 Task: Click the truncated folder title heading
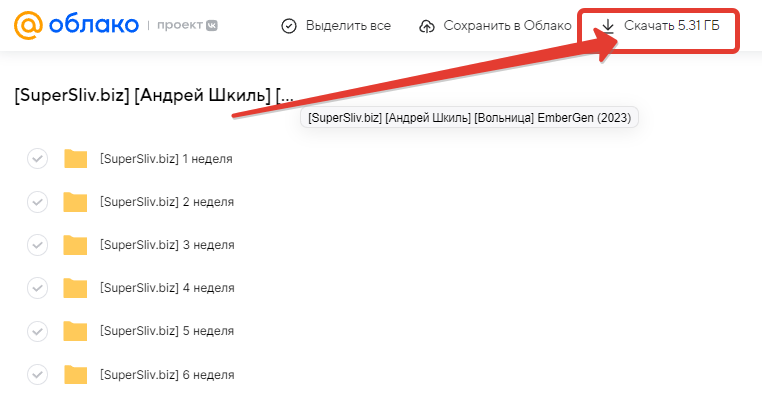pyautogui.click(x=154, y=95)
